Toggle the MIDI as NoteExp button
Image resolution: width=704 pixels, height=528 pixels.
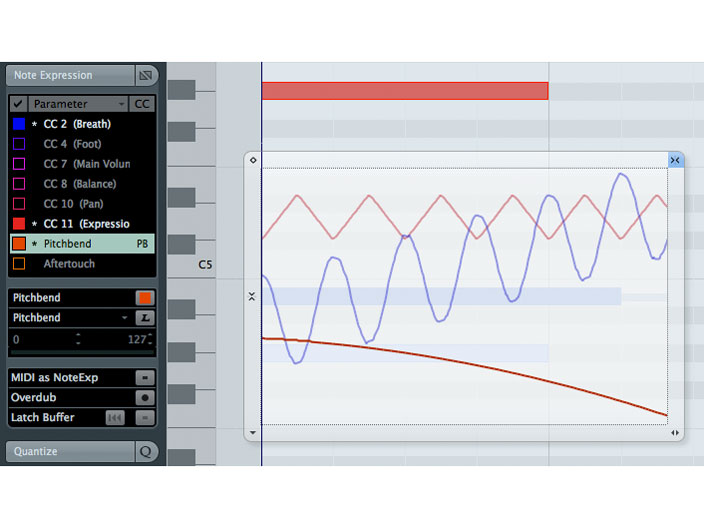click(145, 378)
